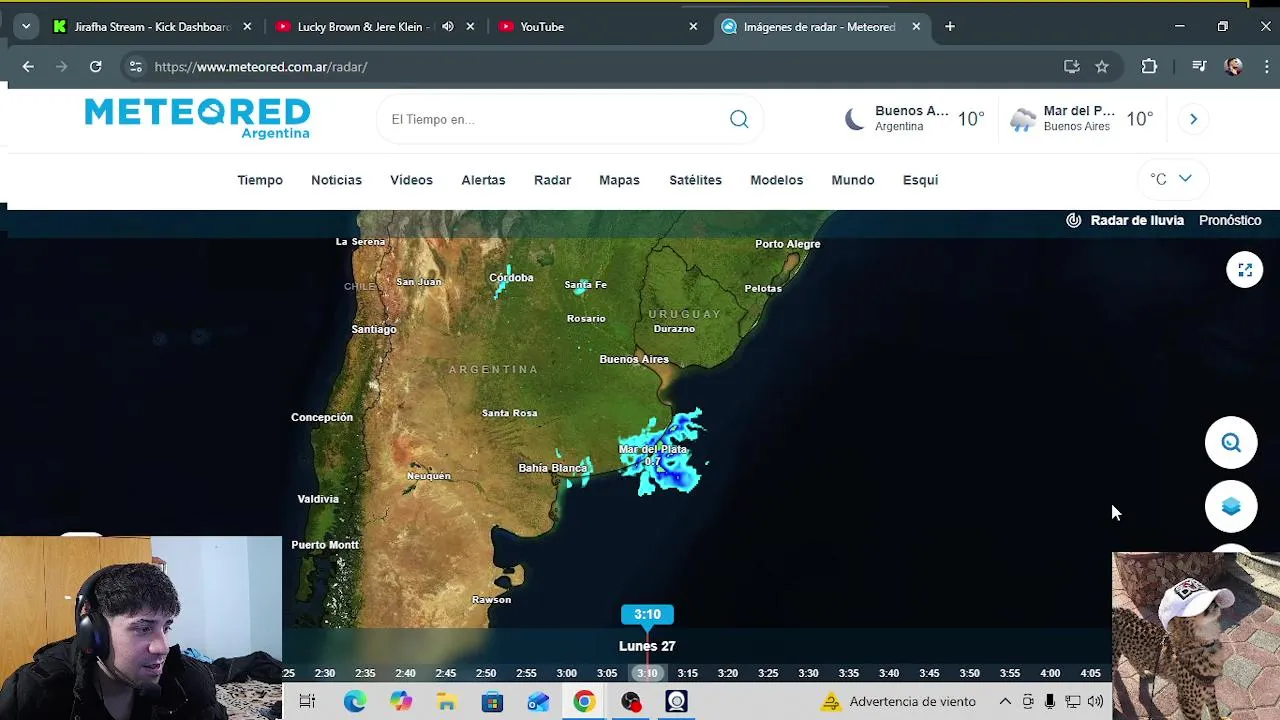Open the Videos menu item

(411, 180)
